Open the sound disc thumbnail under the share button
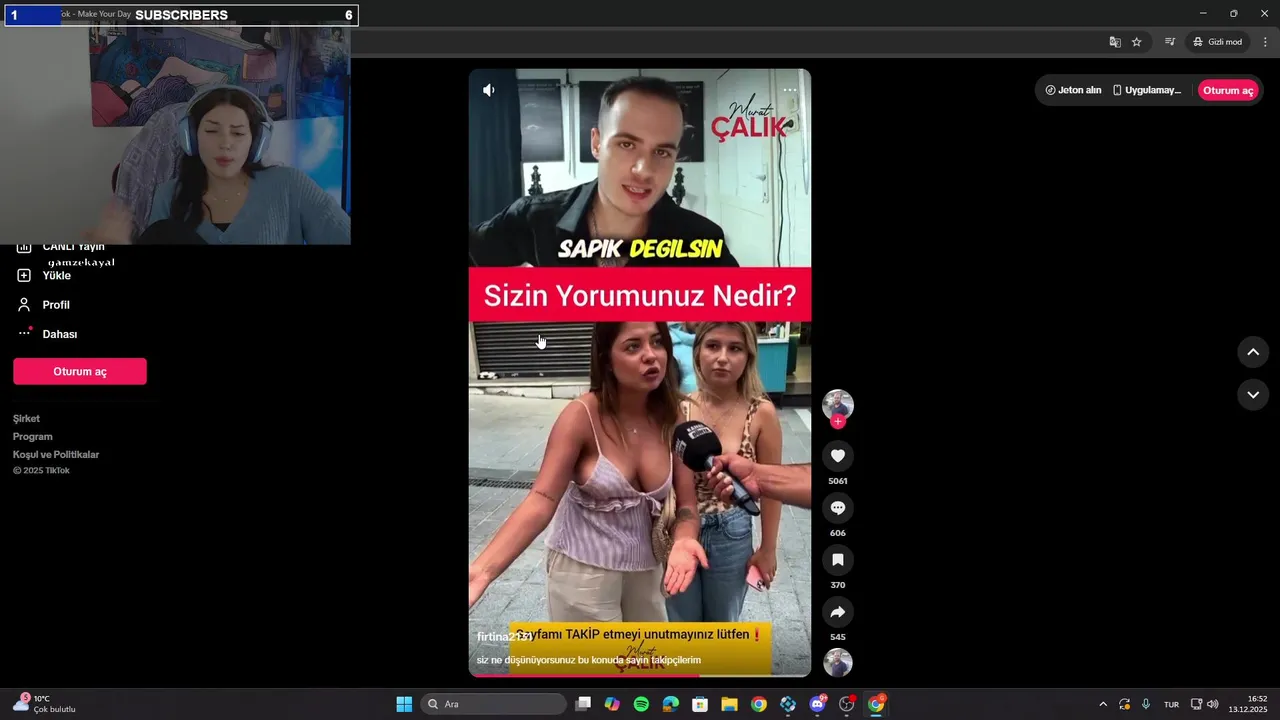This screenshot has width=1280, height=720. (838, 663)
